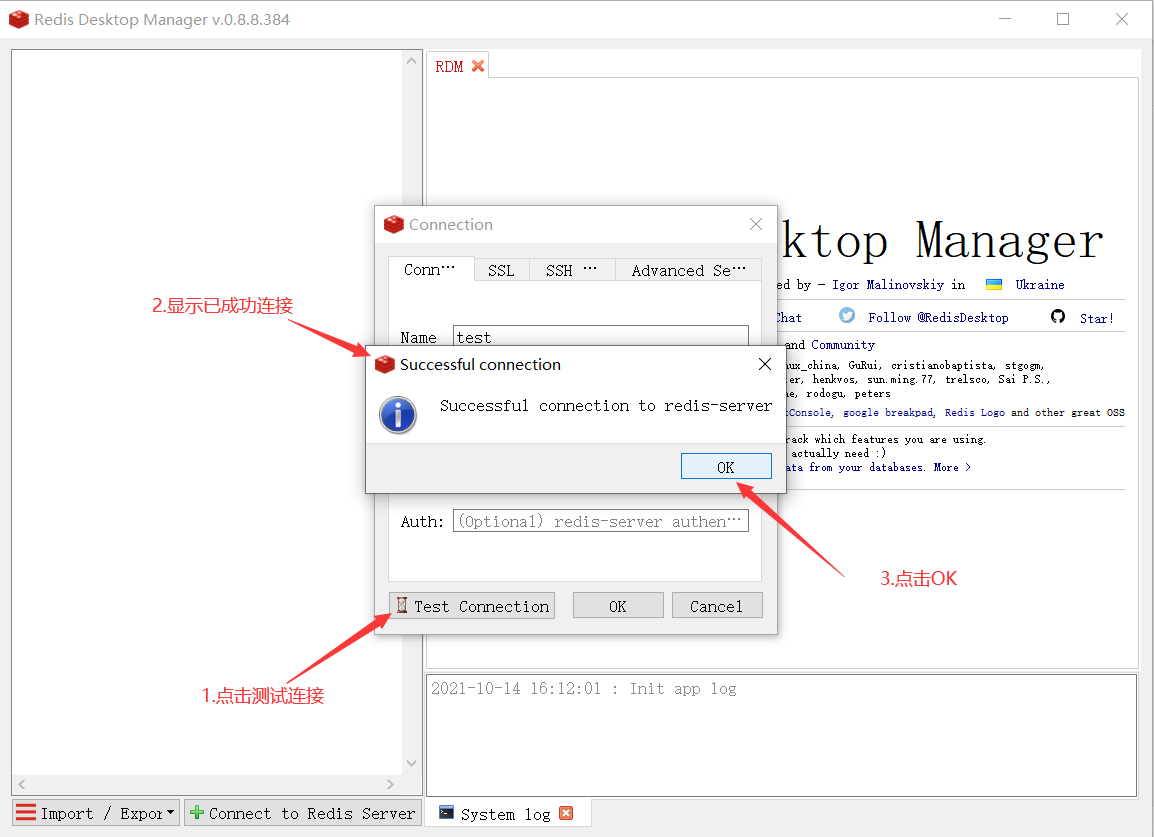Switch to the SSH tab
Viewport: 1154px width, 837px height.
tap(571, 270)
